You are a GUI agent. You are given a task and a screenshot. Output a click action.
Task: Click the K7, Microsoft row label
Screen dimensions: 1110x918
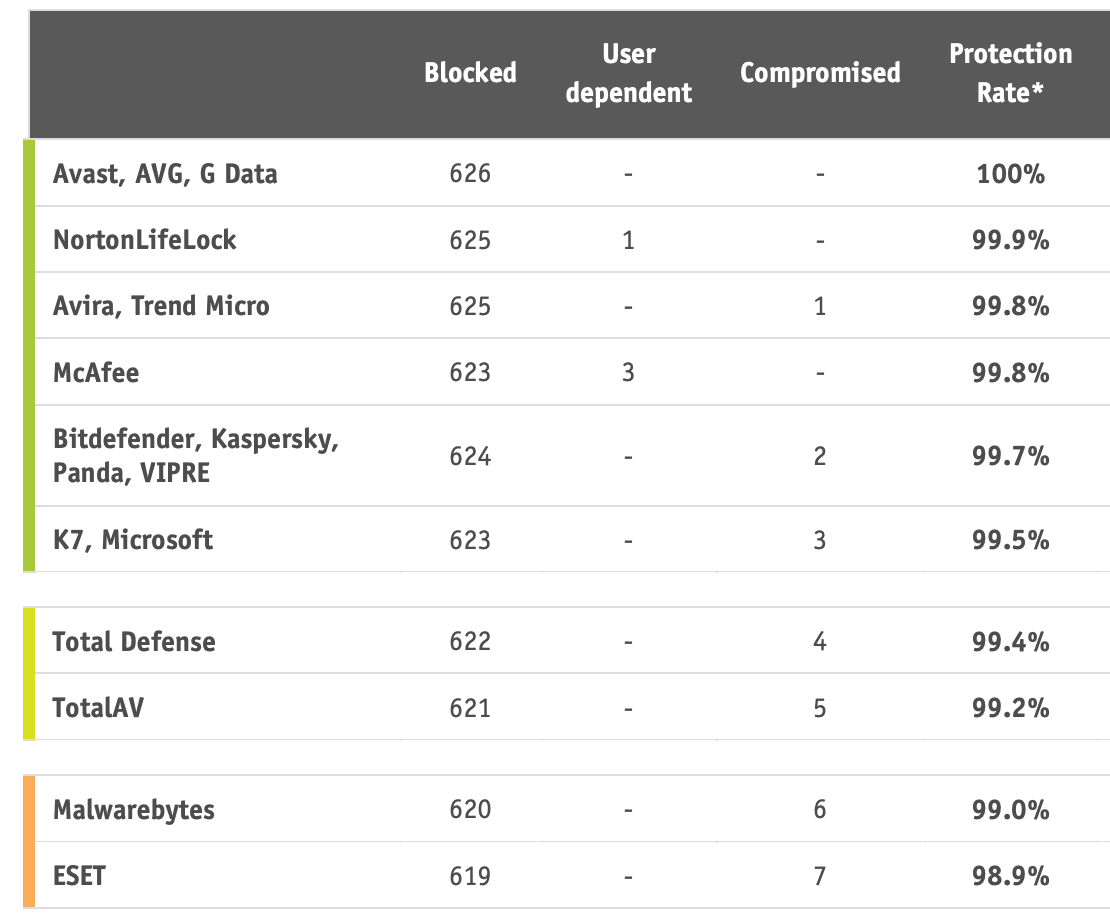click(x=133, y=540)
